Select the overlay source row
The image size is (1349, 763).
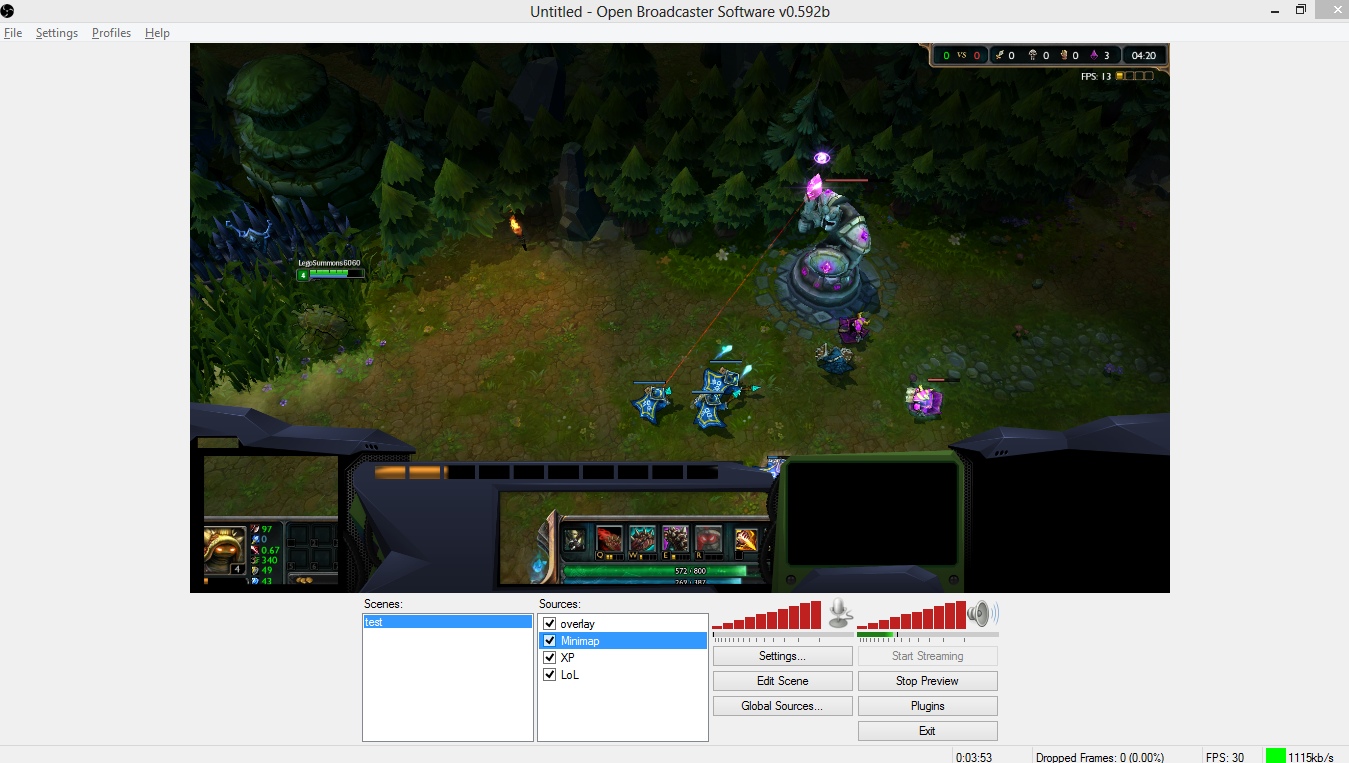click(x=623, y=624)
